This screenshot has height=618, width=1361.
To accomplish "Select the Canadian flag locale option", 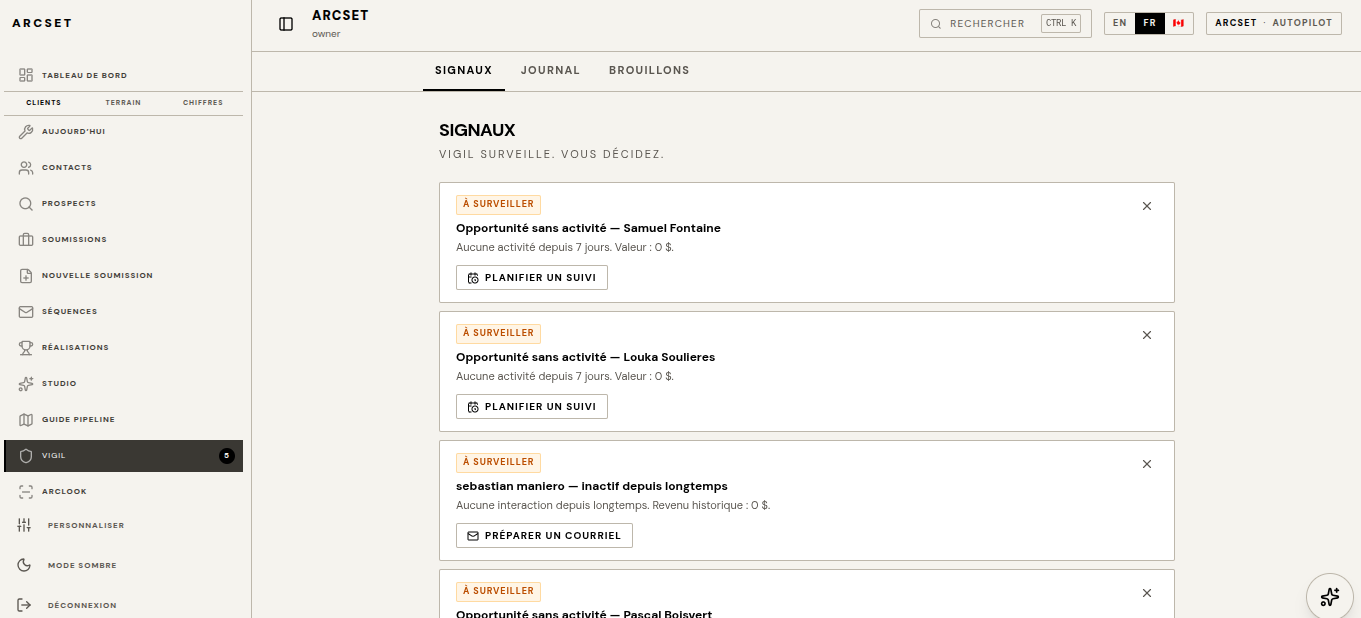I will point(1178,23).
